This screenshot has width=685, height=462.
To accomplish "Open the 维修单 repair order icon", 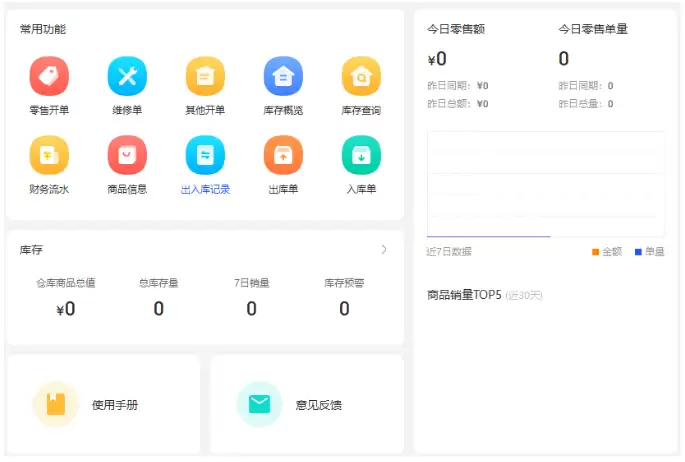I will click(x=127, y=76).
